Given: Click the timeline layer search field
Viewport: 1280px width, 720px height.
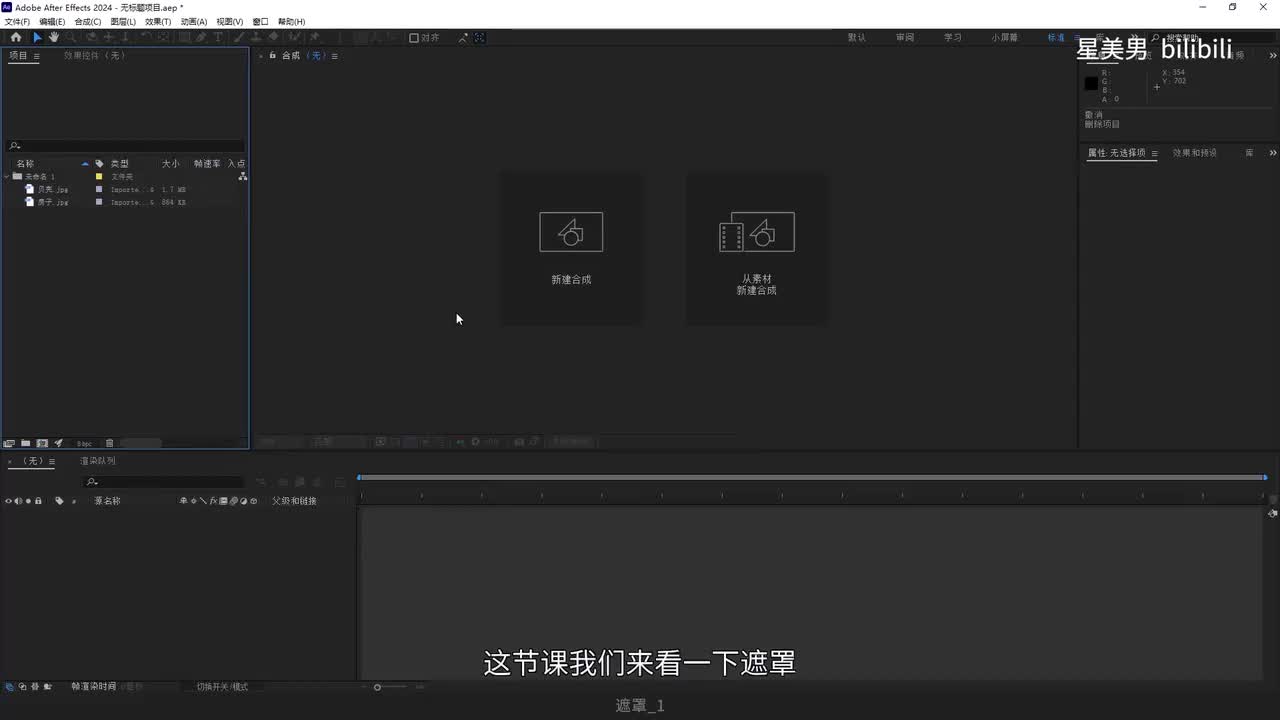Looking at the screenshot, I should point(164,482).
